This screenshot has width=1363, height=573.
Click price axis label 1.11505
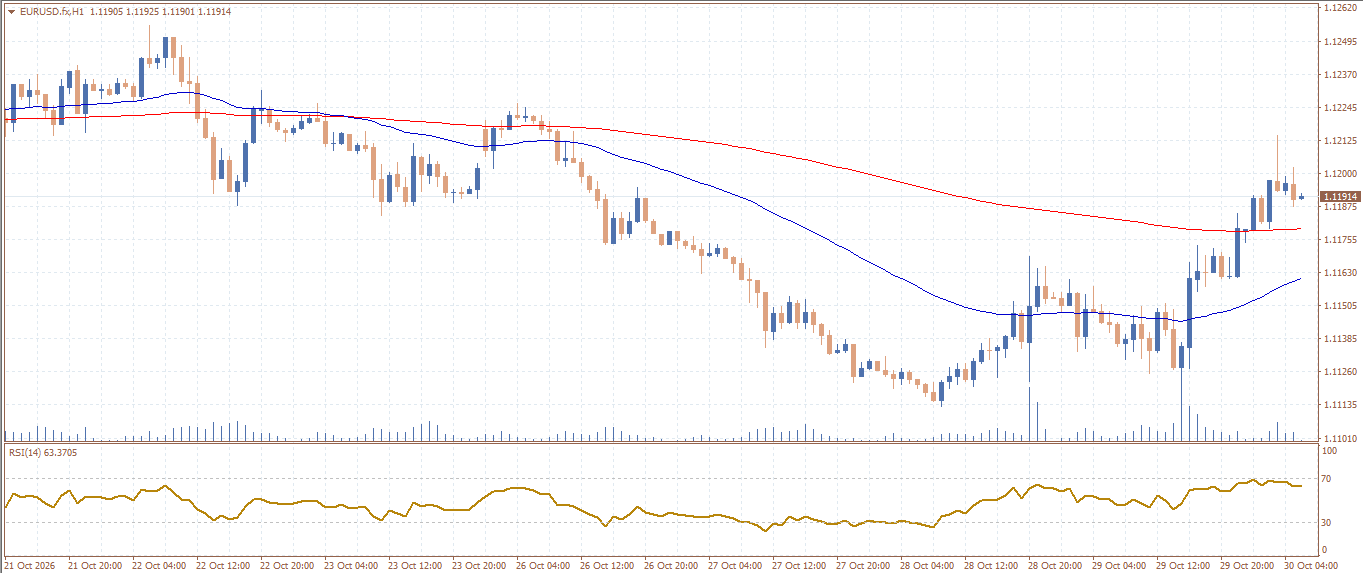(x=1338, y=306)
